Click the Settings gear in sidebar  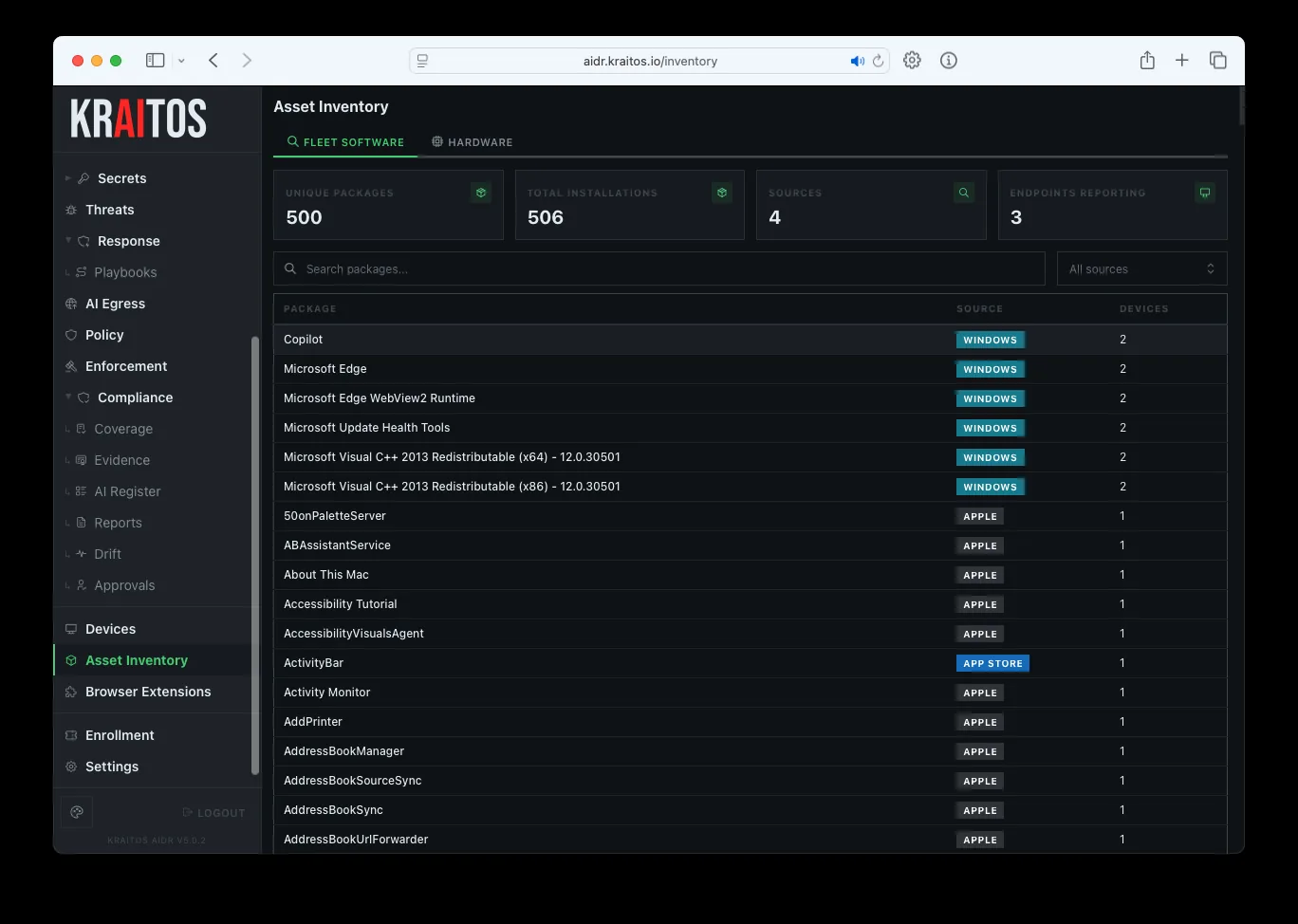[x=71, y=767]
